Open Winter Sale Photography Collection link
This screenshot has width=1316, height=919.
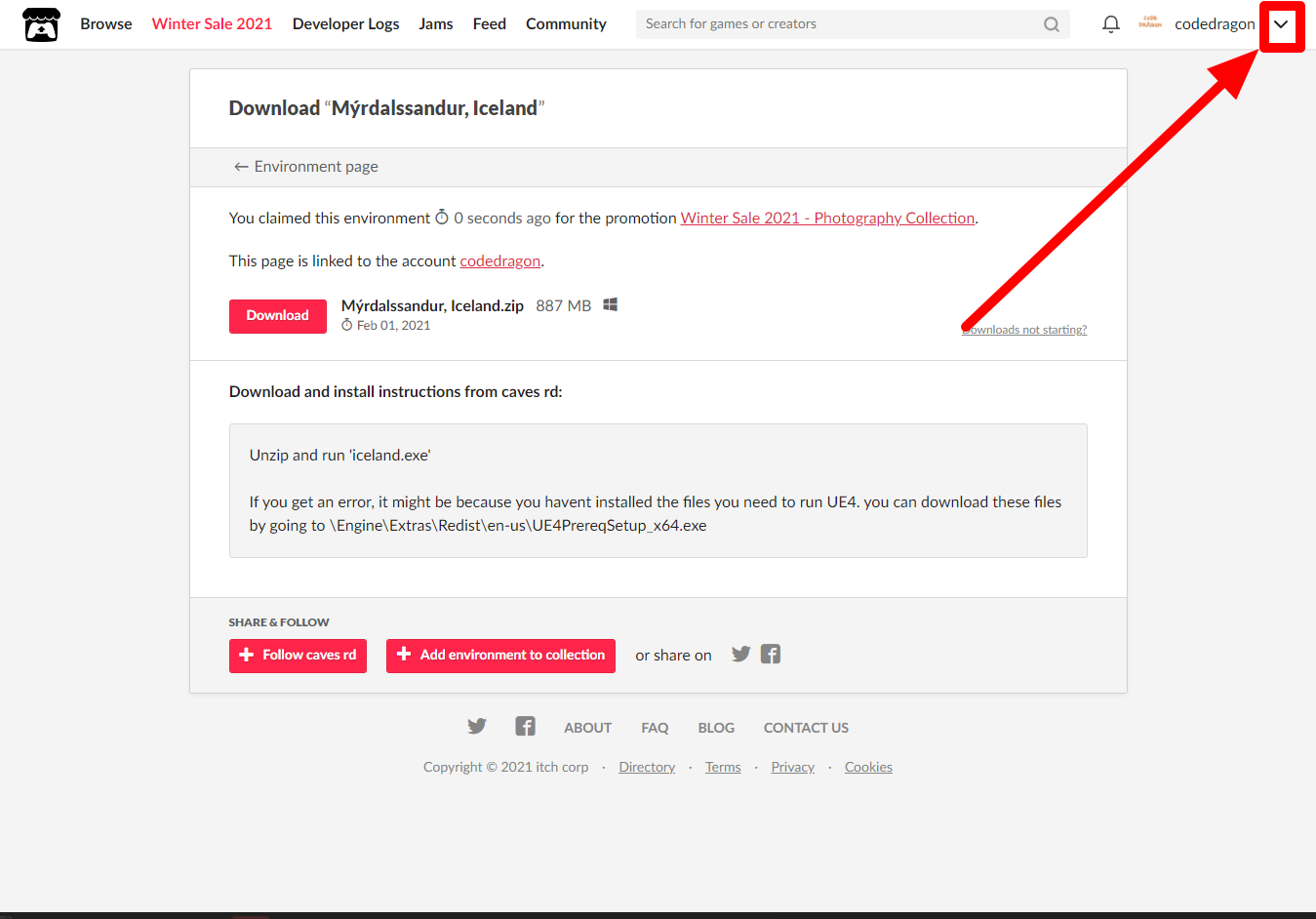tap(827, 219)
